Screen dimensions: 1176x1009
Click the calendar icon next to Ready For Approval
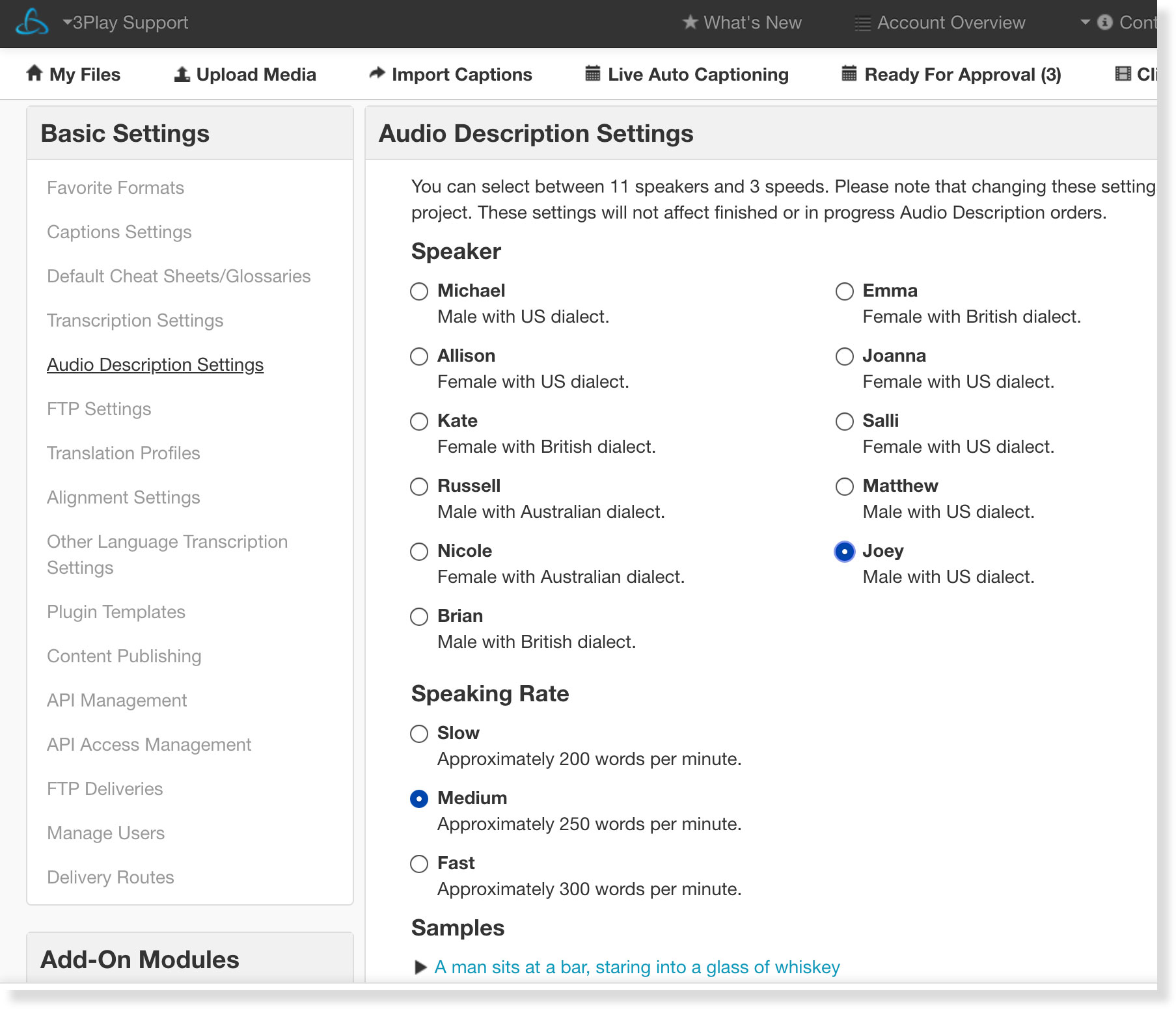(x=848, y=74)
